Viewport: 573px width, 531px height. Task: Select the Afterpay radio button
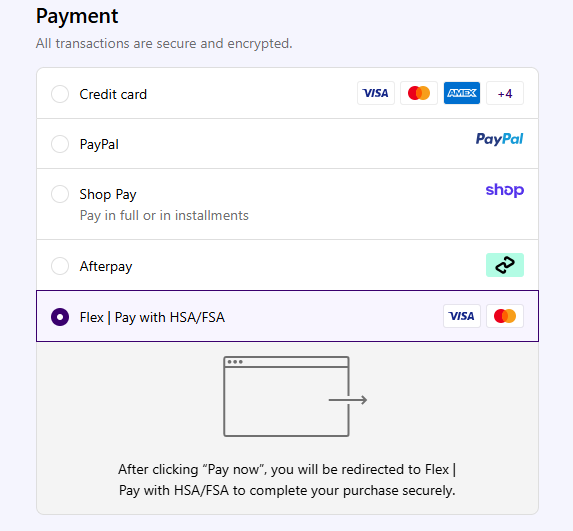tap(60, 266)
